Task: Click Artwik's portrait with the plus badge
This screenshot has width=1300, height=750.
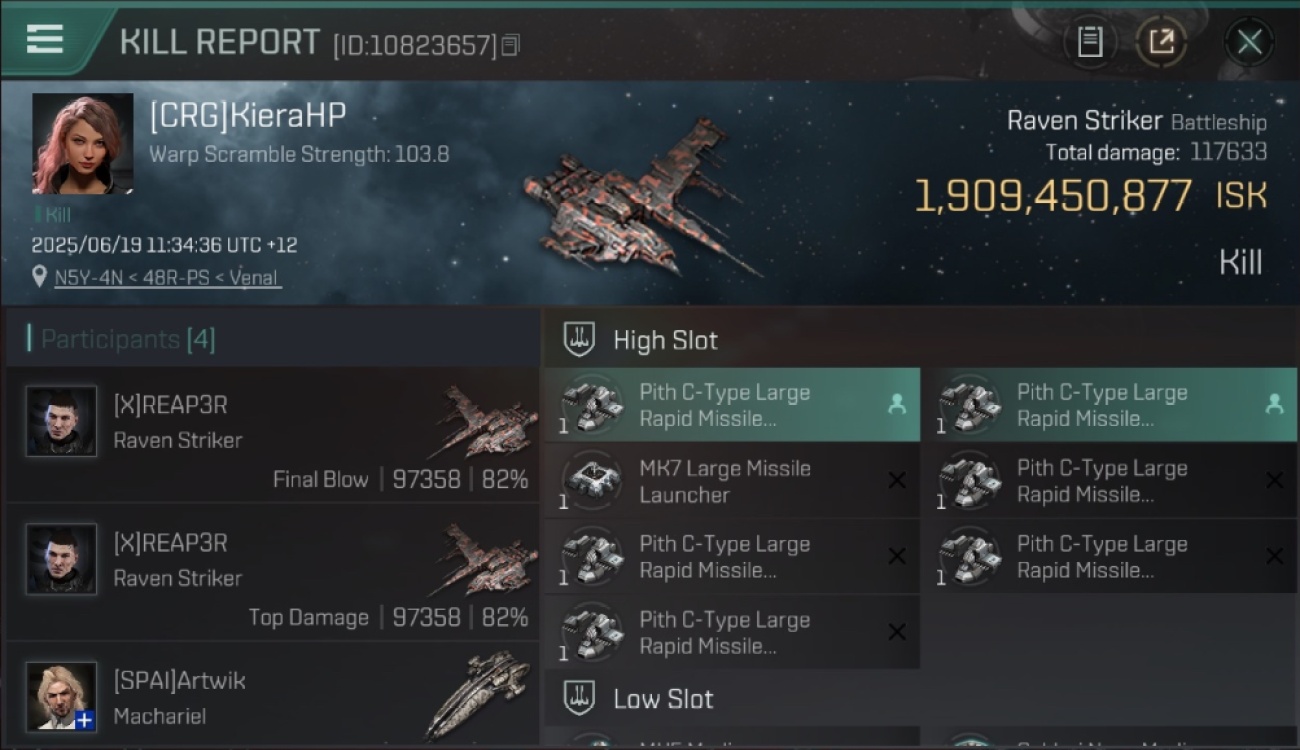Action: [x=61, y=697]
